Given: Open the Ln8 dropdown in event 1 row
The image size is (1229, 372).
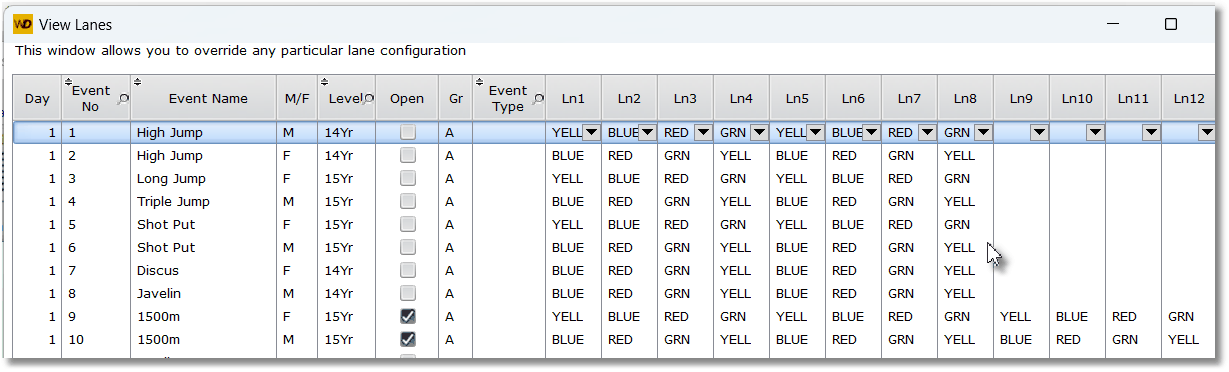Looking at the screenshot, I should coord(983,132).
